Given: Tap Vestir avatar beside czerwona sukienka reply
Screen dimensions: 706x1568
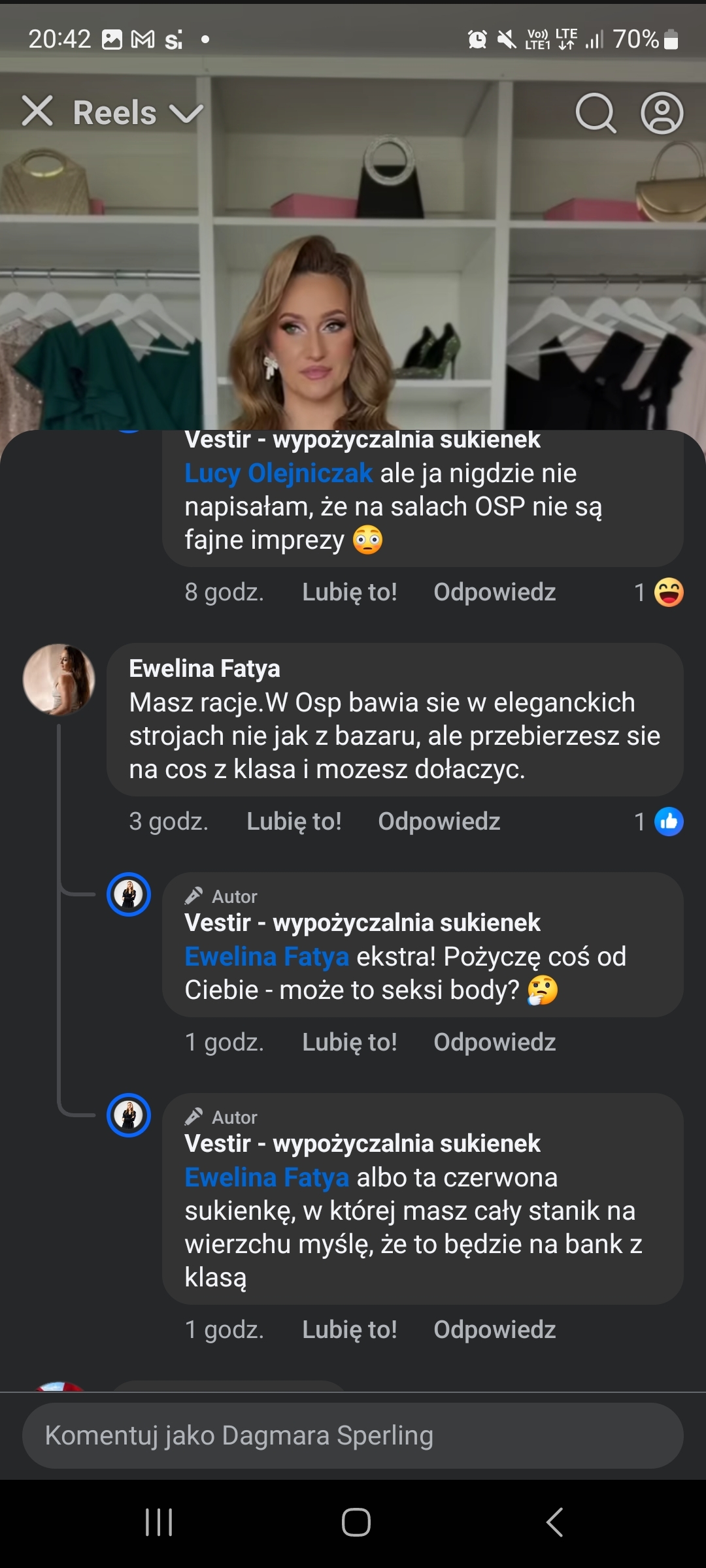Looking at the screenshot, I should pos(129,1115).
